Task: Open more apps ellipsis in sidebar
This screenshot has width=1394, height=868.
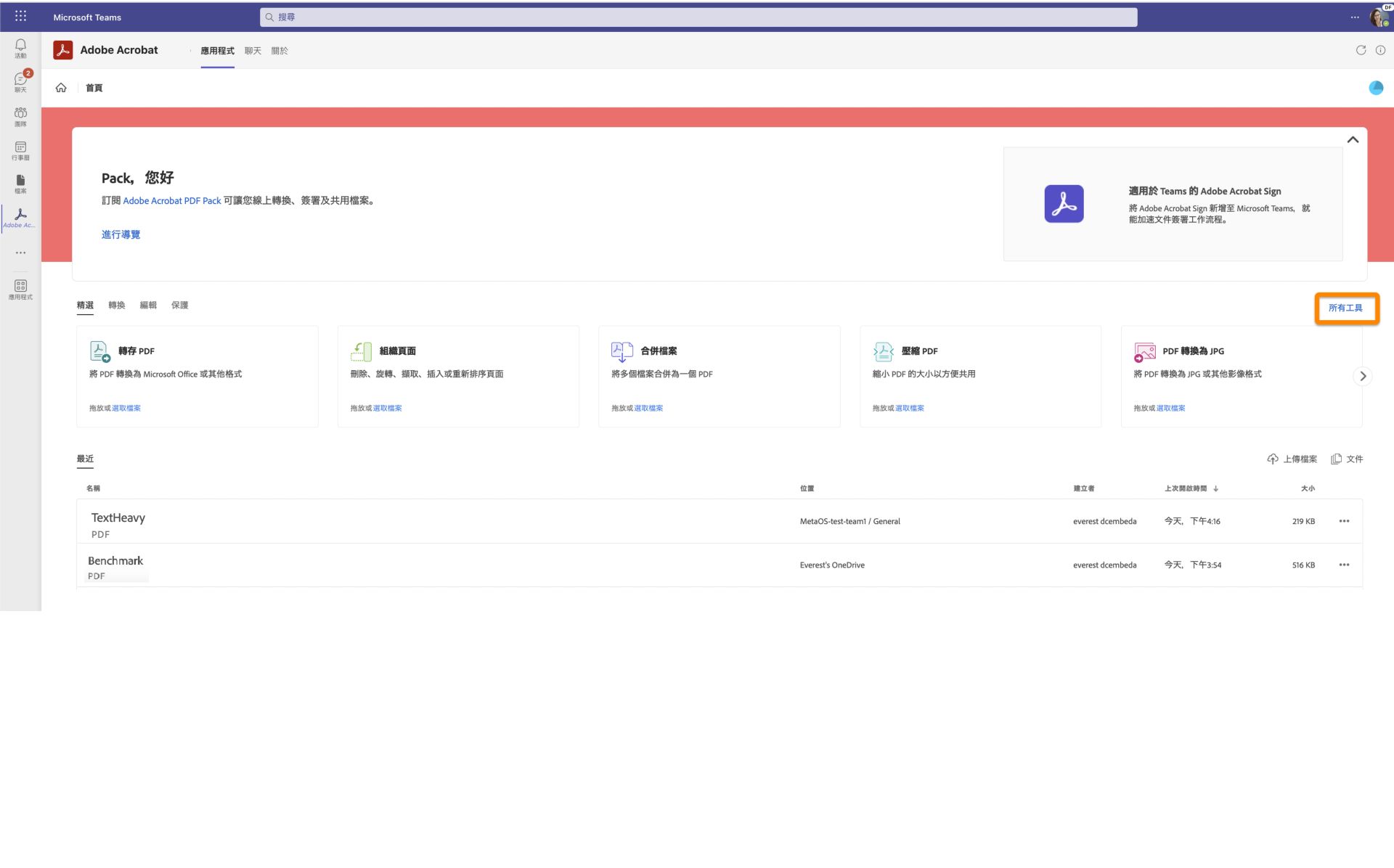Action: (20, 253)
